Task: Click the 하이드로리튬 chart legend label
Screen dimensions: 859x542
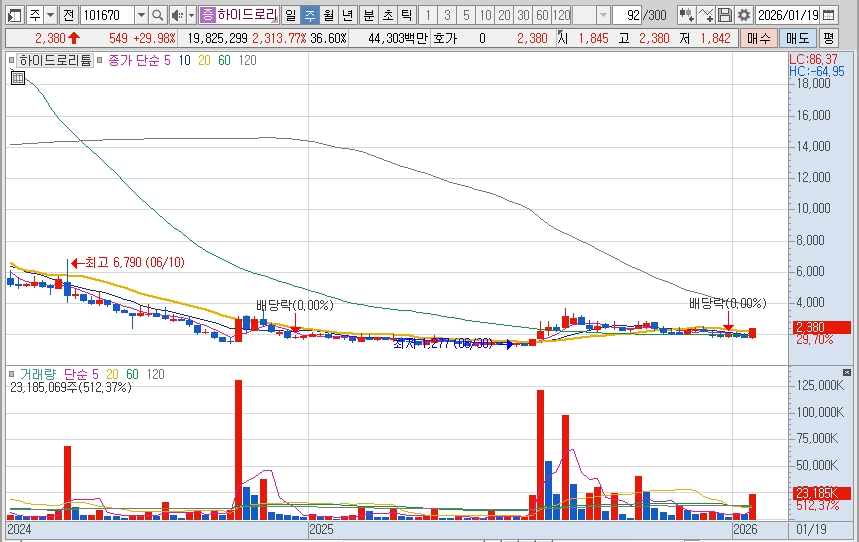Action: pos(55,60)
